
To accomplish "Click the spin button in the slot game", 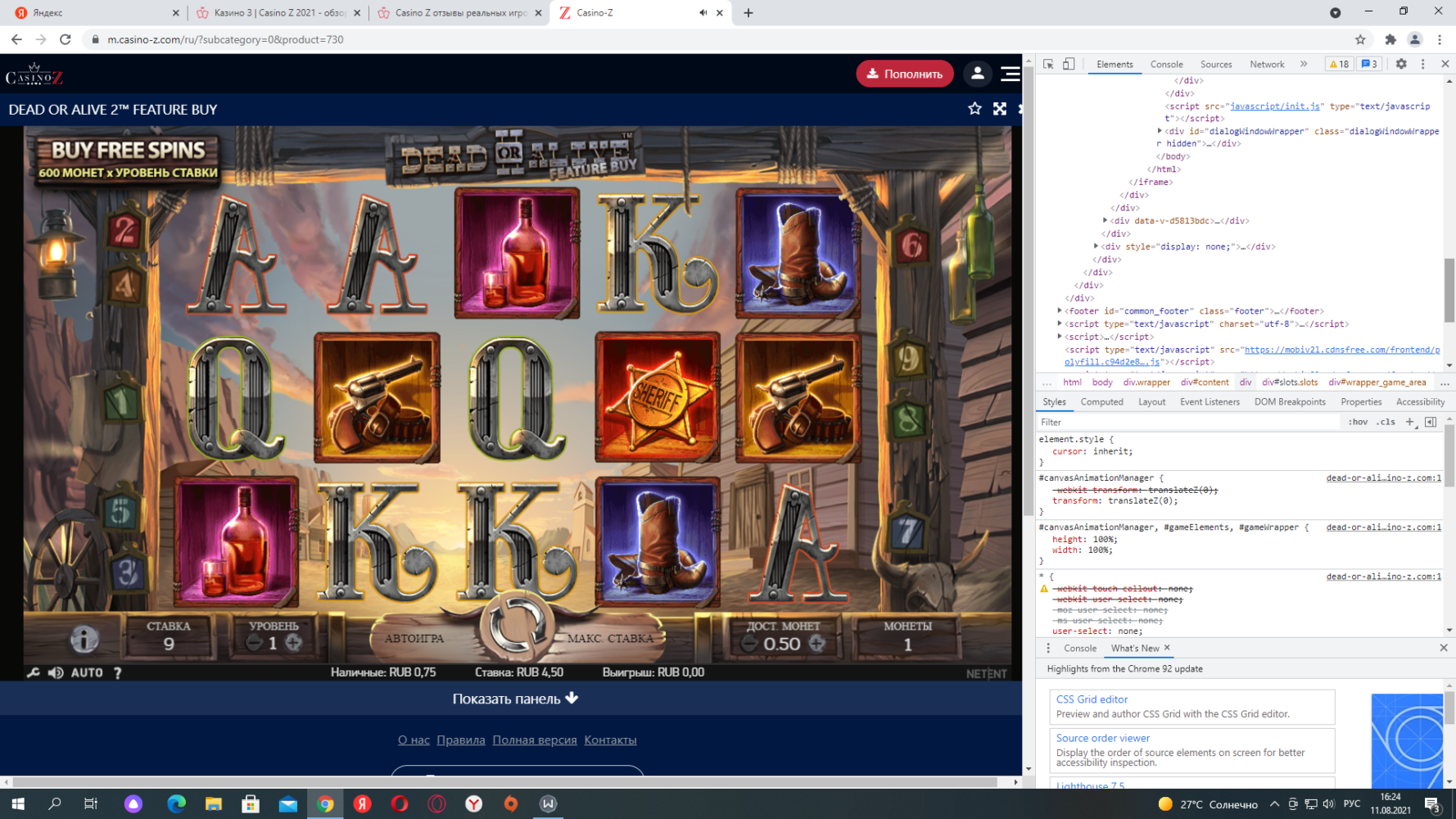I will point(517,627).
